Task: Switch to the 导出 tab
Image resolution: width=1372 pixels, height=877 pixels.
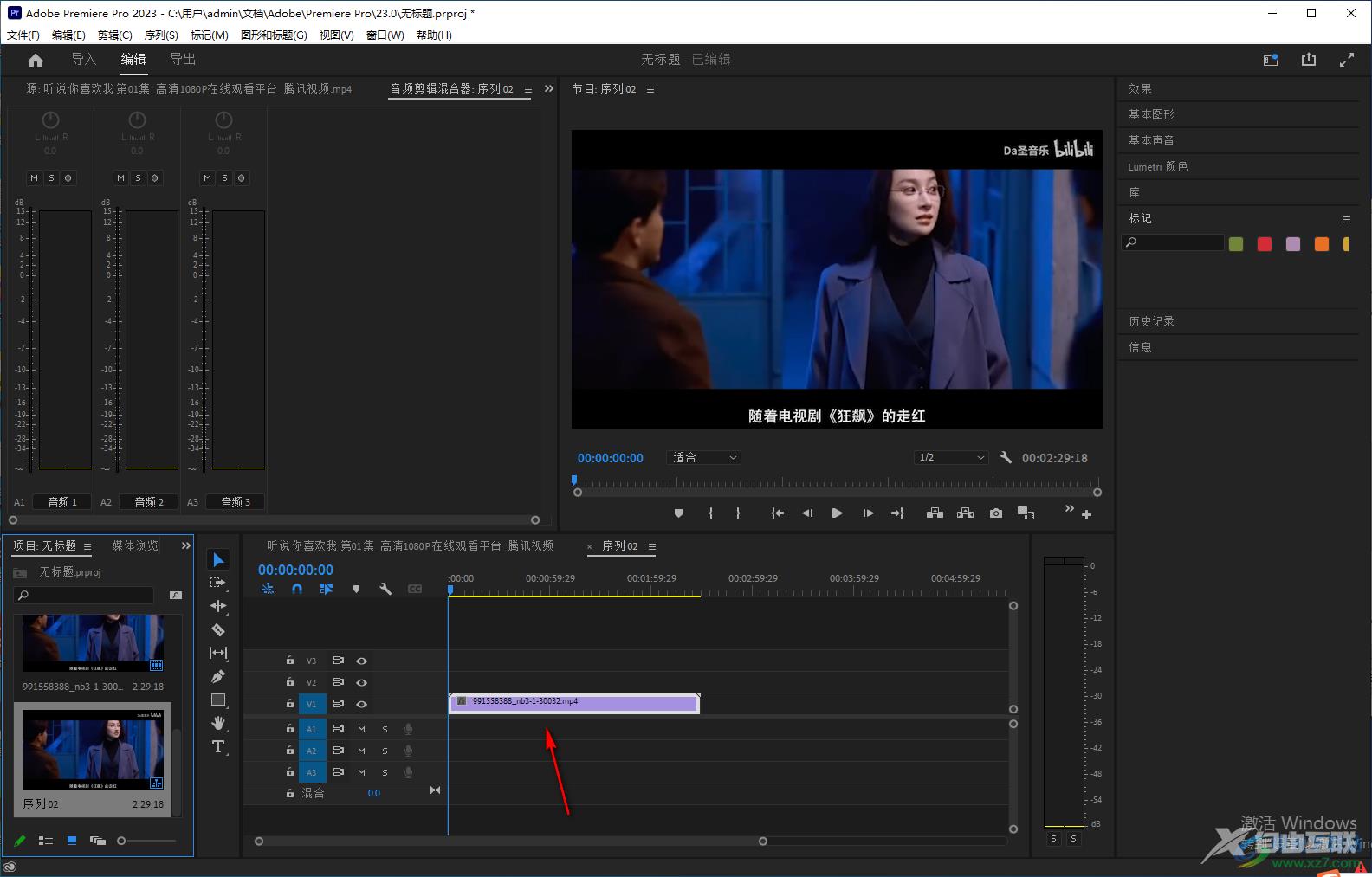Action: tap(183, 59)
